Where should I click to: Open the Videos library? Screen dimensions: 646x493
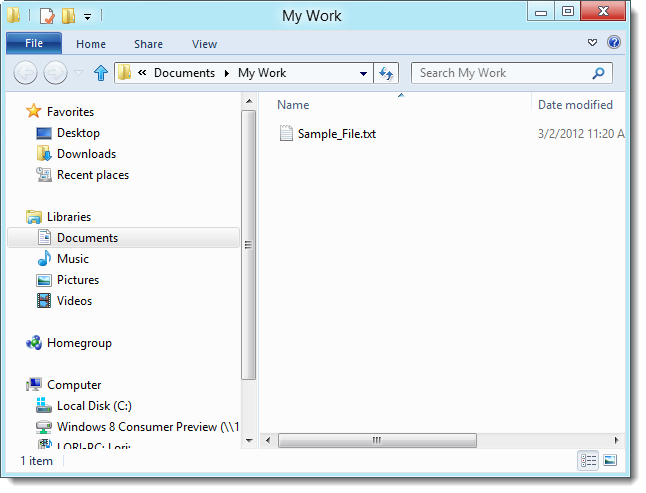[x=74, y=301]
